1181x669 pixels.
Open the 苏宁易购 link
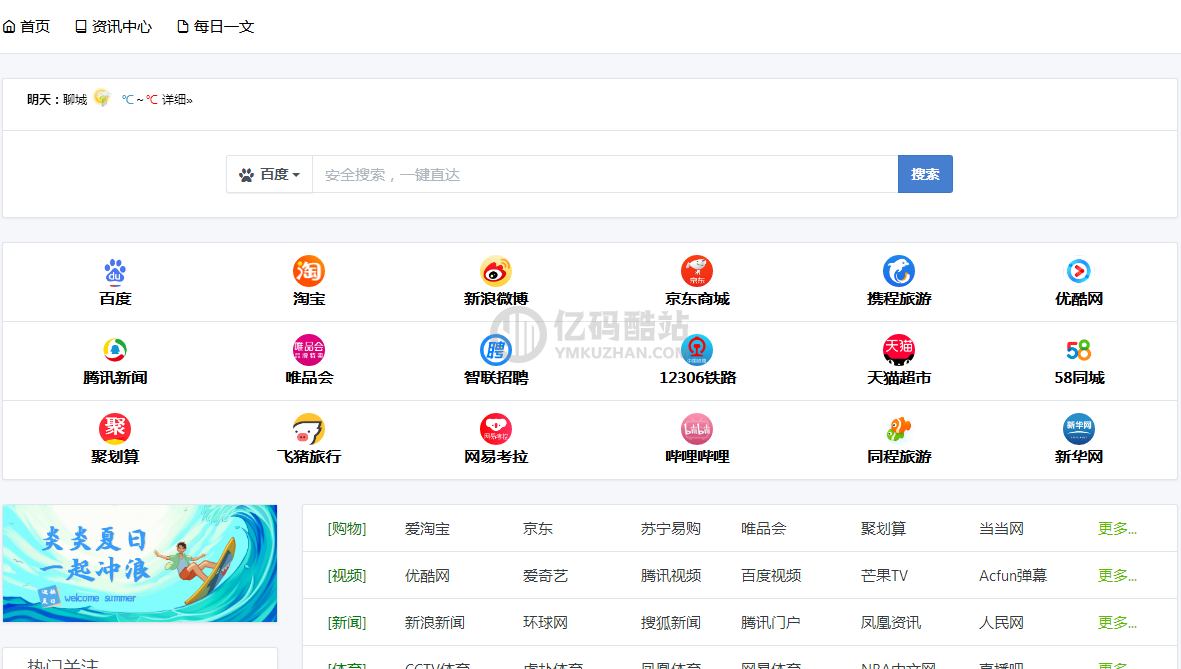(670, 529)
